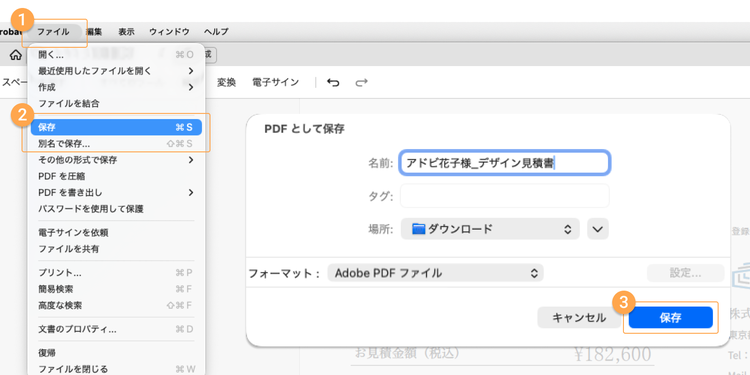Expand PDF を書き出し submenu
Viewport: 750px width, 375px height.
[x=116, y=192]
